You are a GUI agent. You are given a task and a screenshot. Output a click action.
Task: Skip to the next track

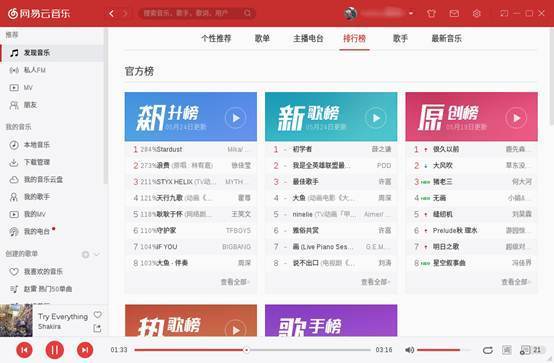tap(85, 350)
